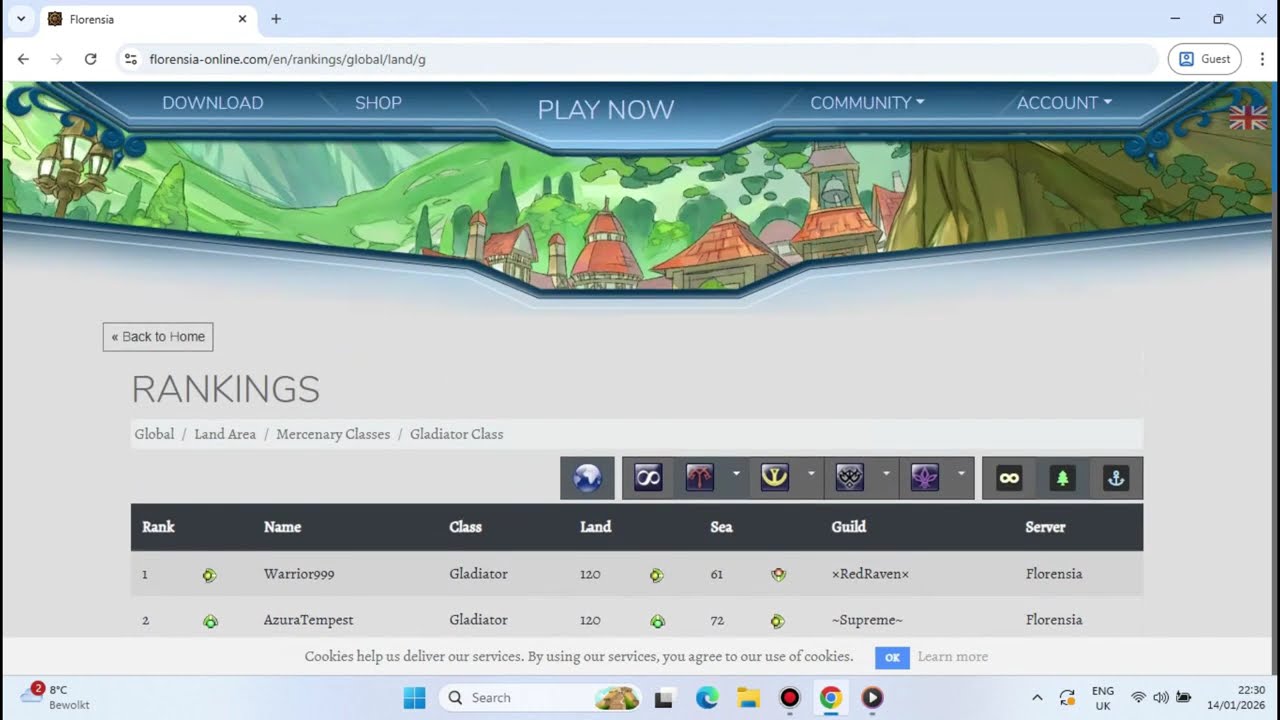
Task: Open the Learn more cookies link
Action: (x=953, y=657)
